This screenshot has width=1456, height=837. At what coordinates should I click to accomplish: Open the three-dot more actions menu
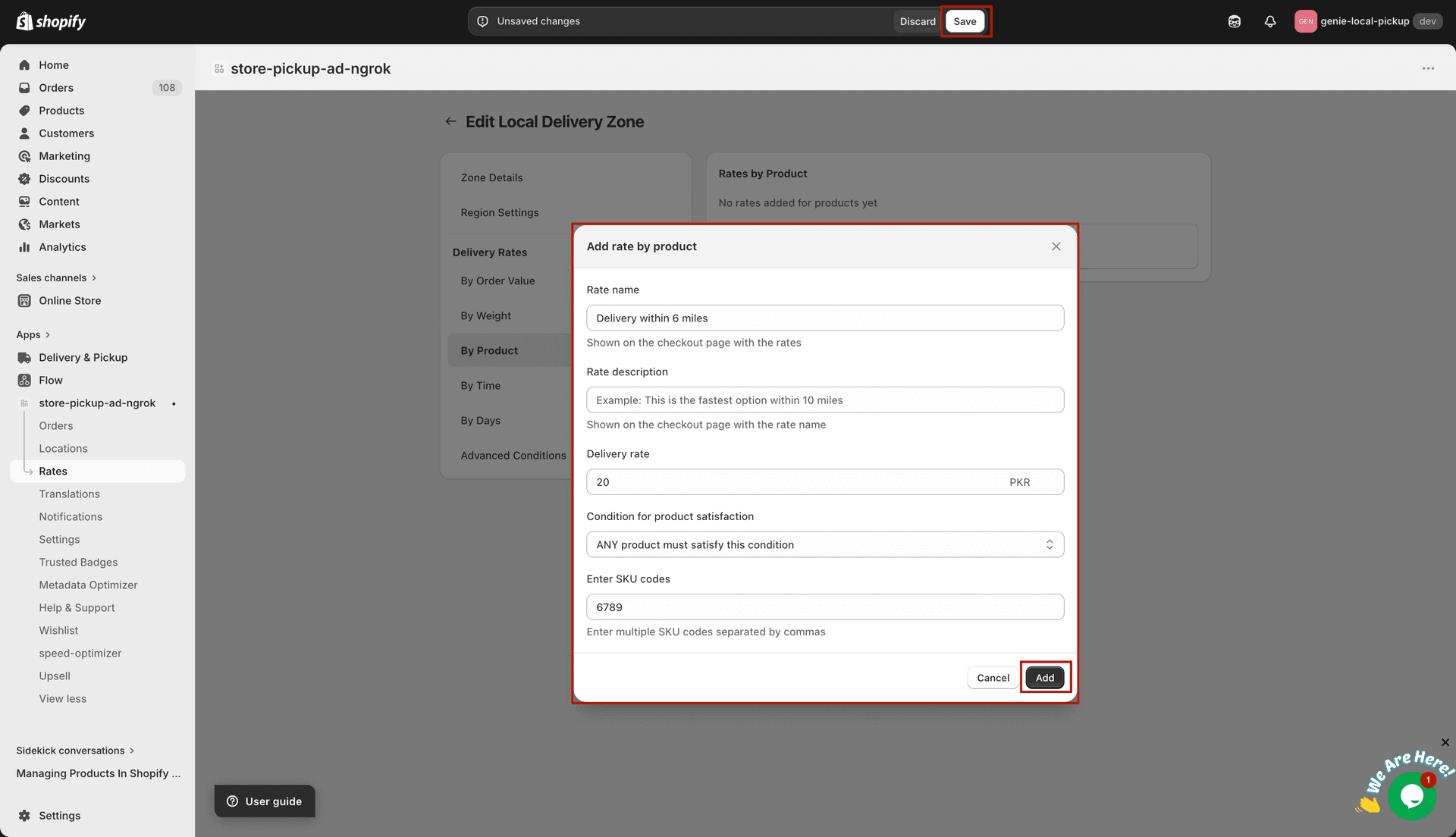(1428, 68)
